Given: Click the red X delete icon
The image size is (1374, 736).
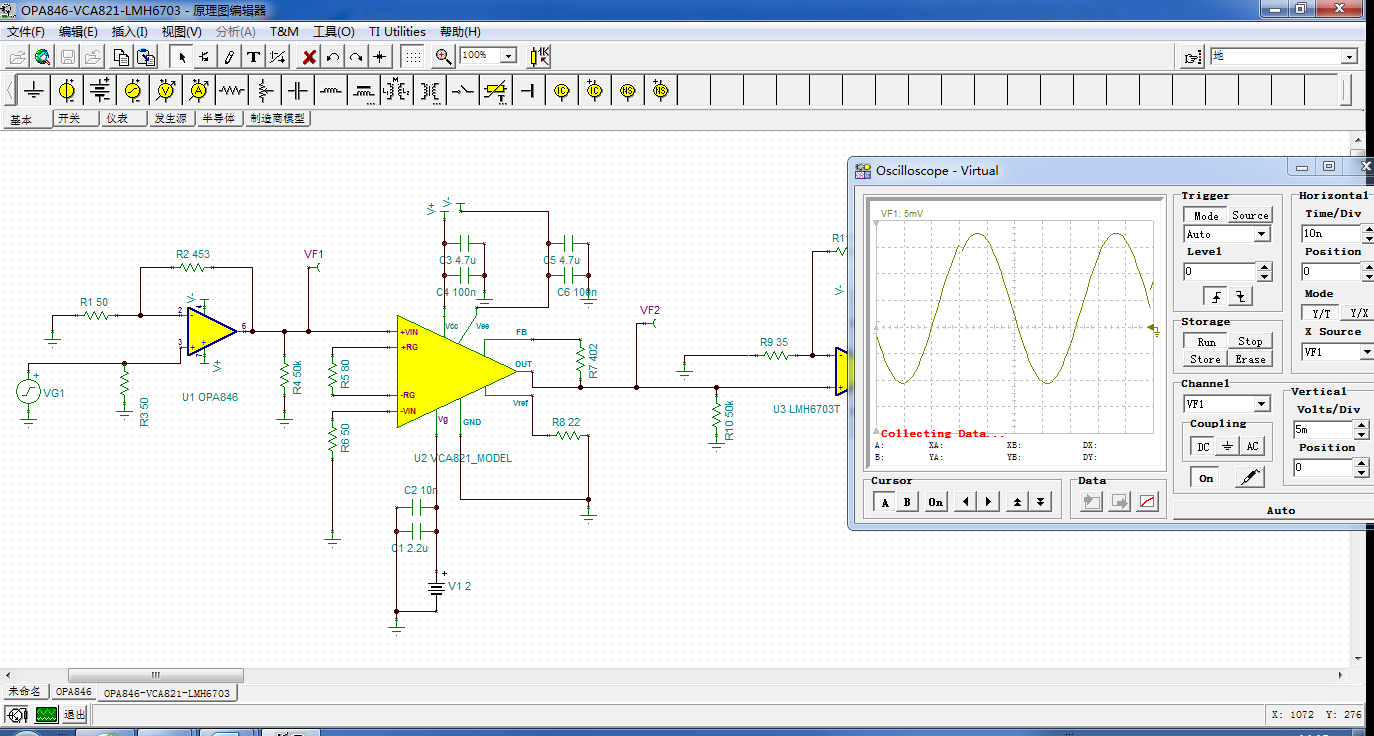Looking at the screenshot, I should click(x=309, y=57).
